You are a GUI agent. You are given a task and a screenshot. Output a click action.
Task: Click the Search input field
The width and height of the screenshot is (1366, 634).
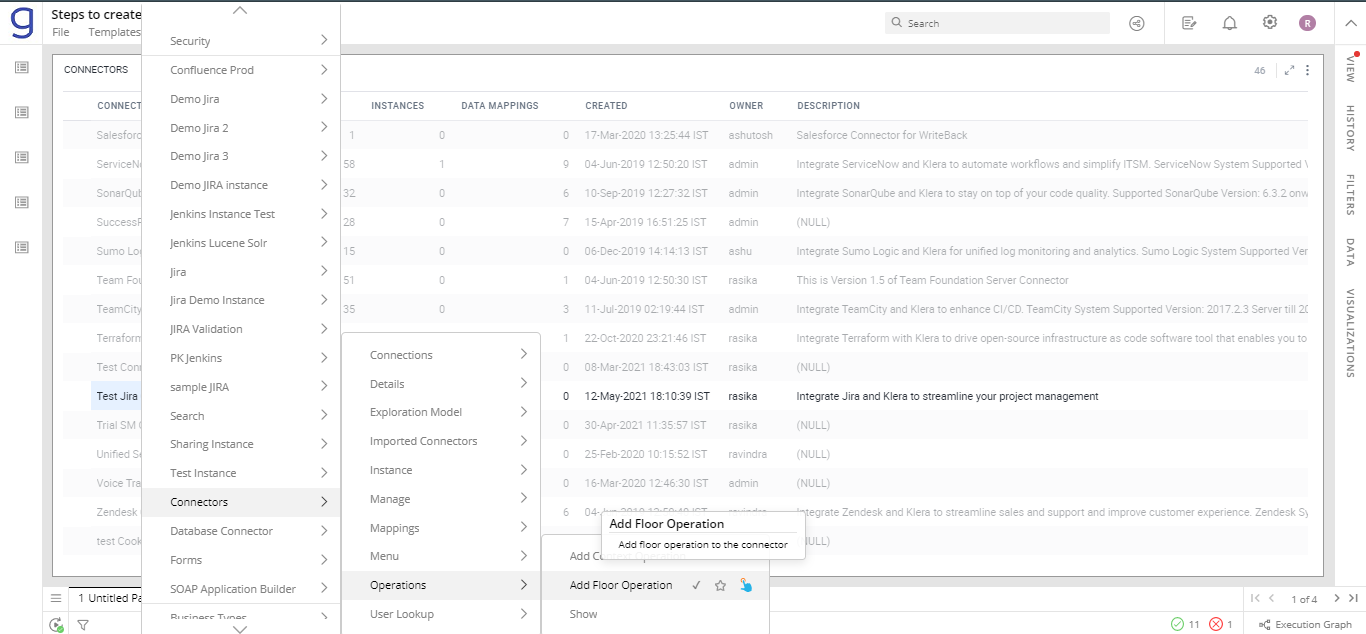tap(997, 23)
